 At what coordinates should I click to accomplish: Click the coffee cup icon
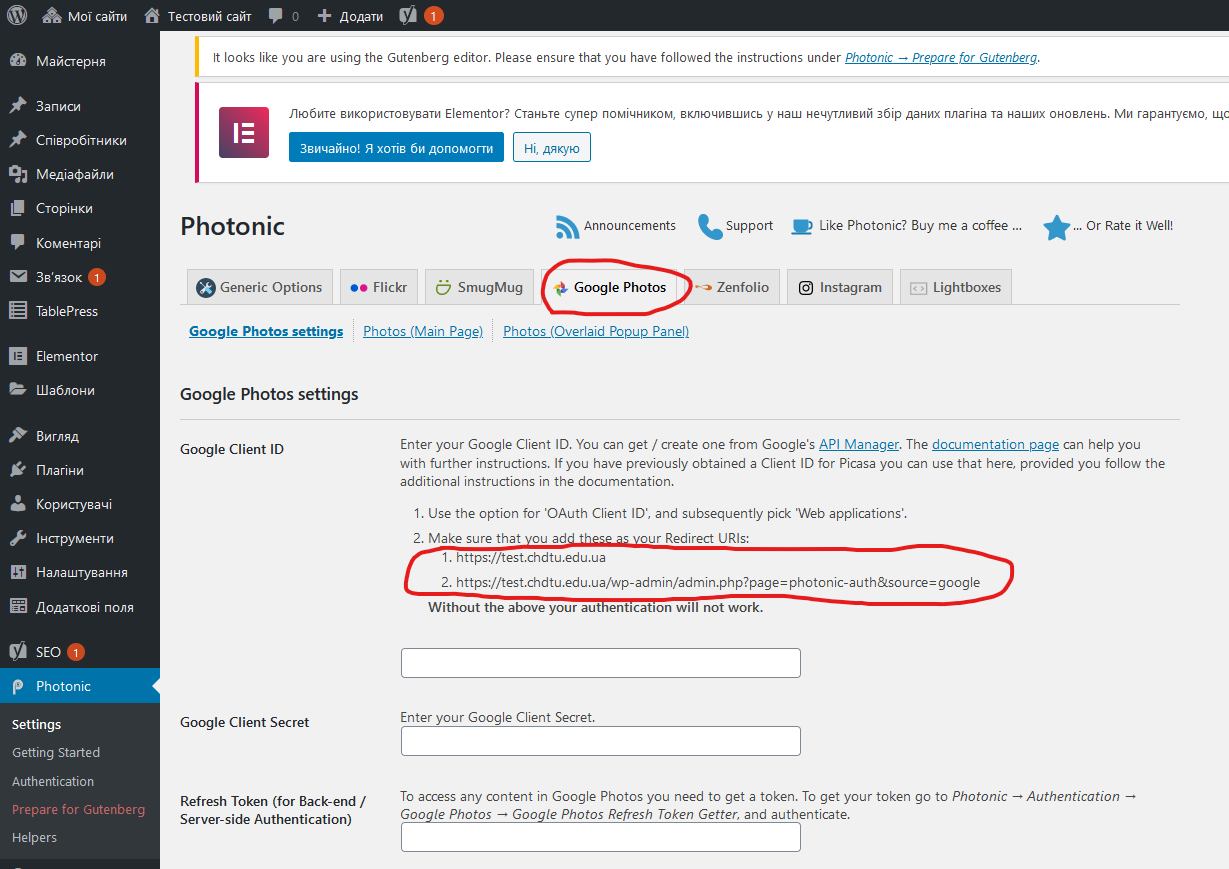point(802,226)
